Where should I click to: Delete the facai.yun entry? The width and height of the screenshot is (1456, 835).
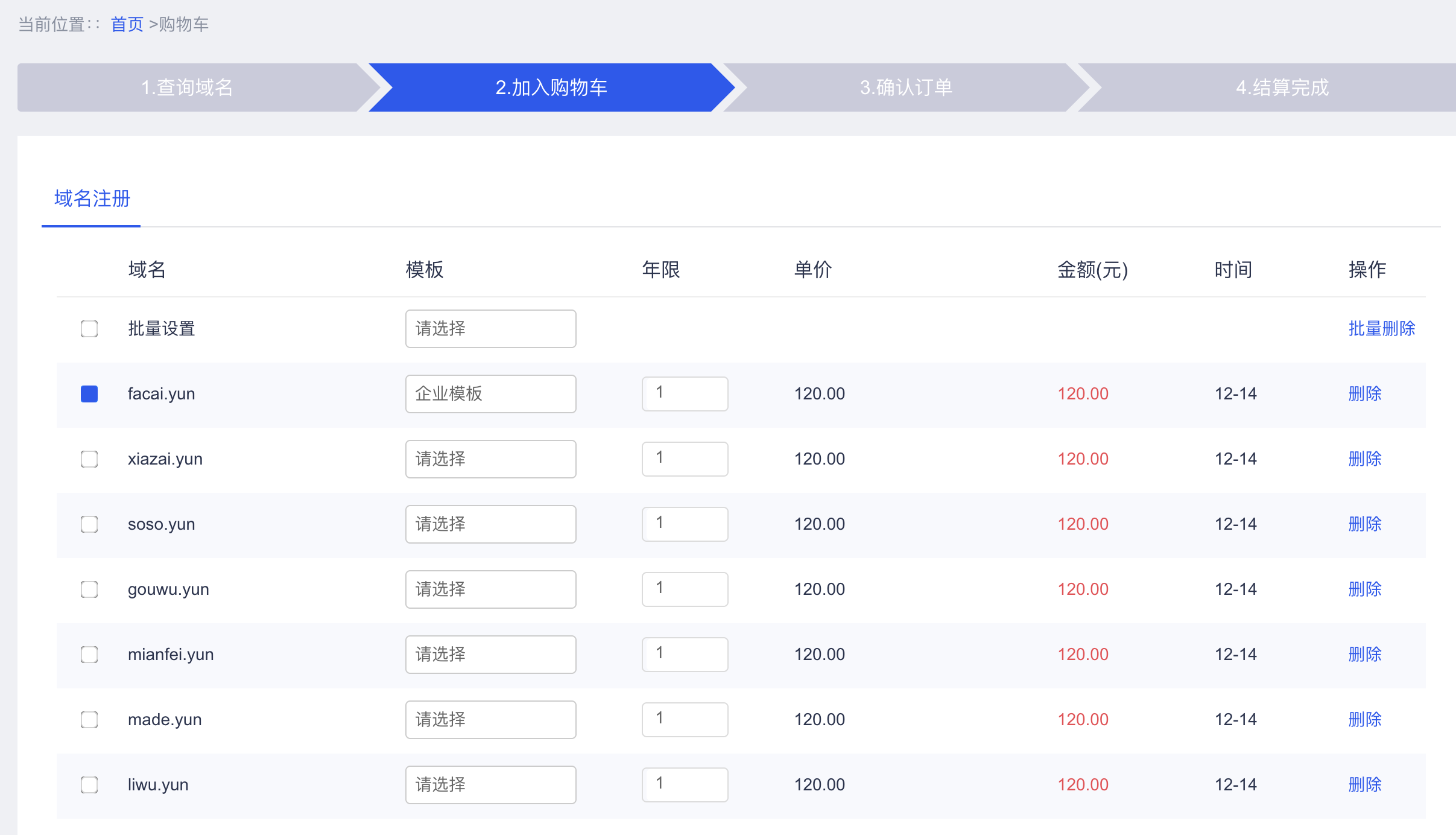(1365, 394)
